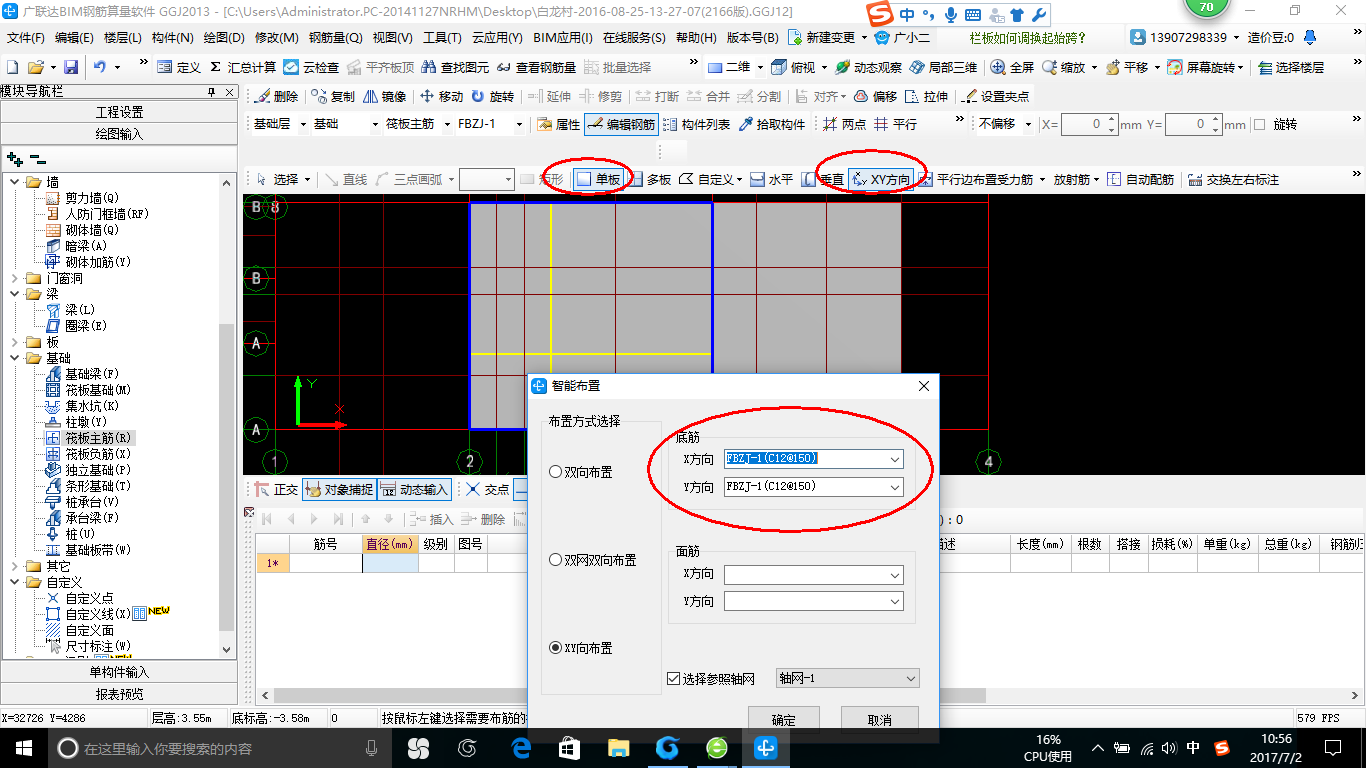The height and width of the screenshot is (768, 1366).
Task: Click the new file icon
Action: (12, 67)
